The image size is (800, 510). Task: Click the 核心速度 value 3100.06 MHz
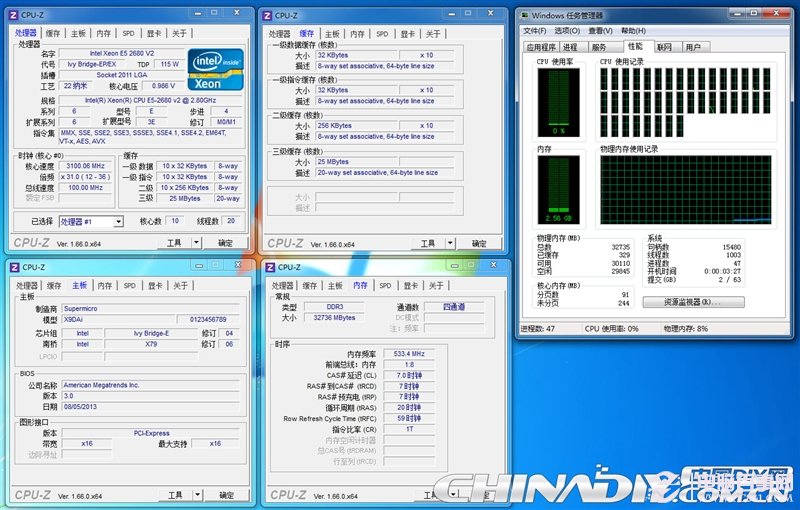(85, 166)
